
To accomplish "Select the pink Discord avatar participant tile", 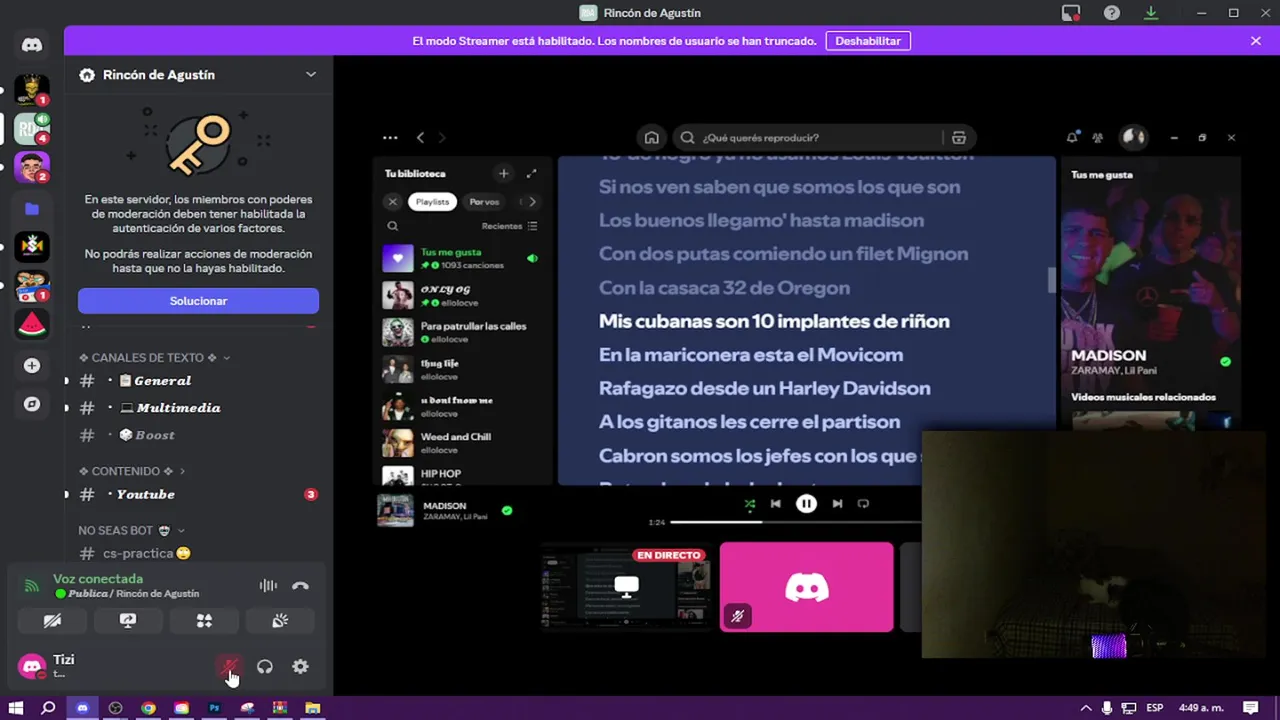I will [806, 587].
